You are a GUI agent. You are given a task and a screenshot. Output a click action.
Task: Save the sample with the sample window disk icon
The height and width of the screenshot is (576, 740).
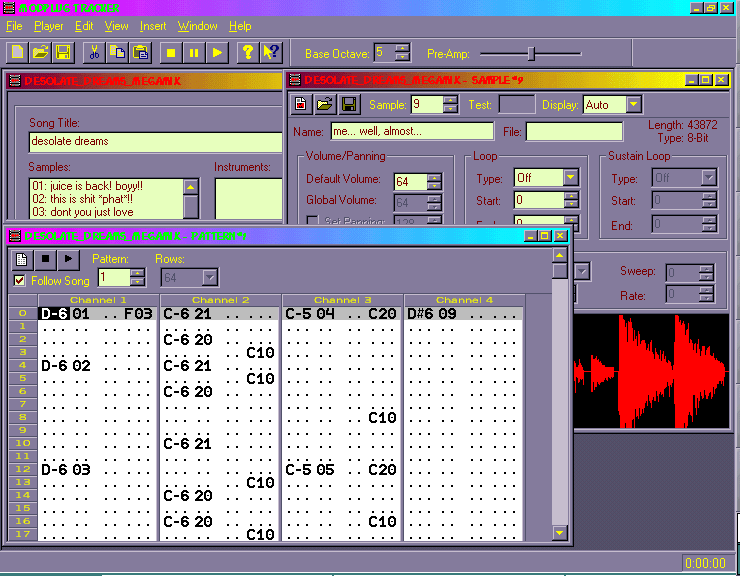coord(349,104)
